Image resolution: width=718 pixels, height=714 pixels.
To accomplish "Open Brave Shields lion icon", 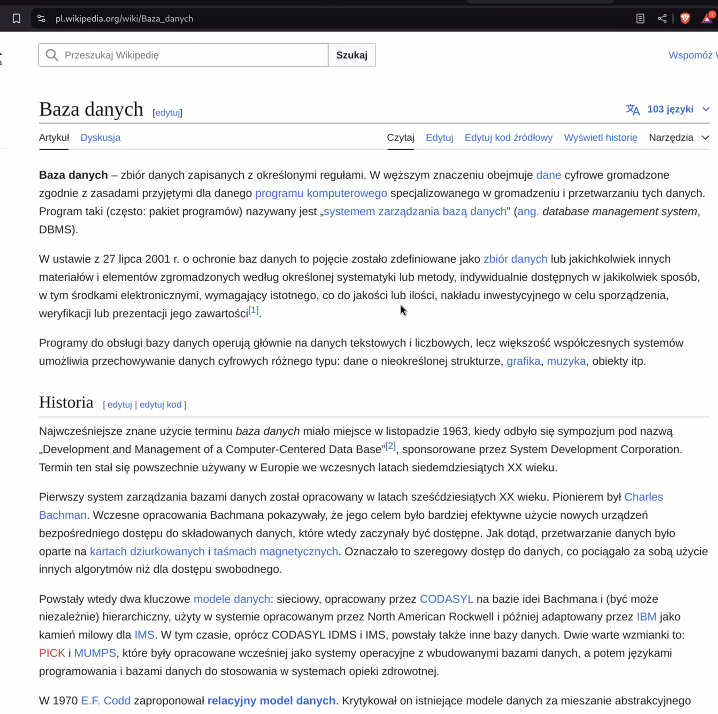I will (x=685, y=19).
